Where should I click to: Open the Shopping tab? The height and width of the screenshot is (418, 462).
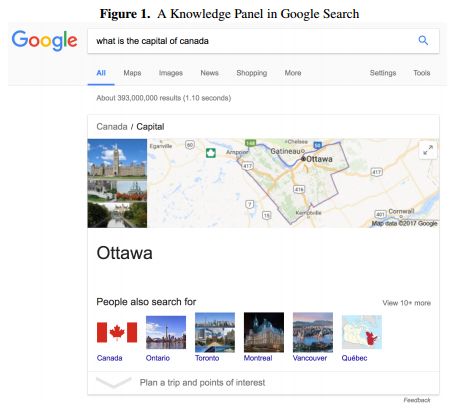pyautogui.click(x=252, y=73)
